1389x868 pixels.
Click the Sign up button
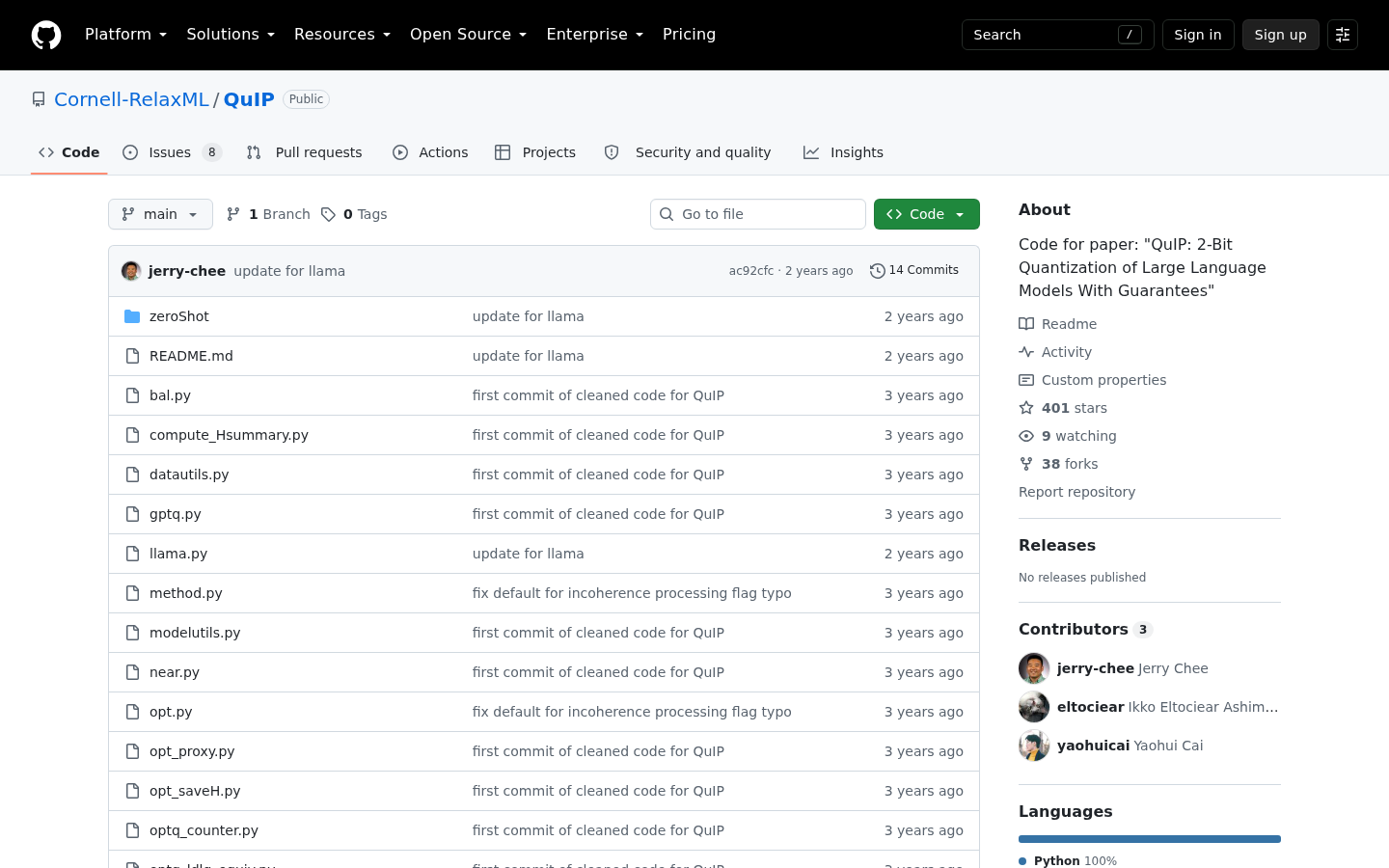[x=1281, y=35]
